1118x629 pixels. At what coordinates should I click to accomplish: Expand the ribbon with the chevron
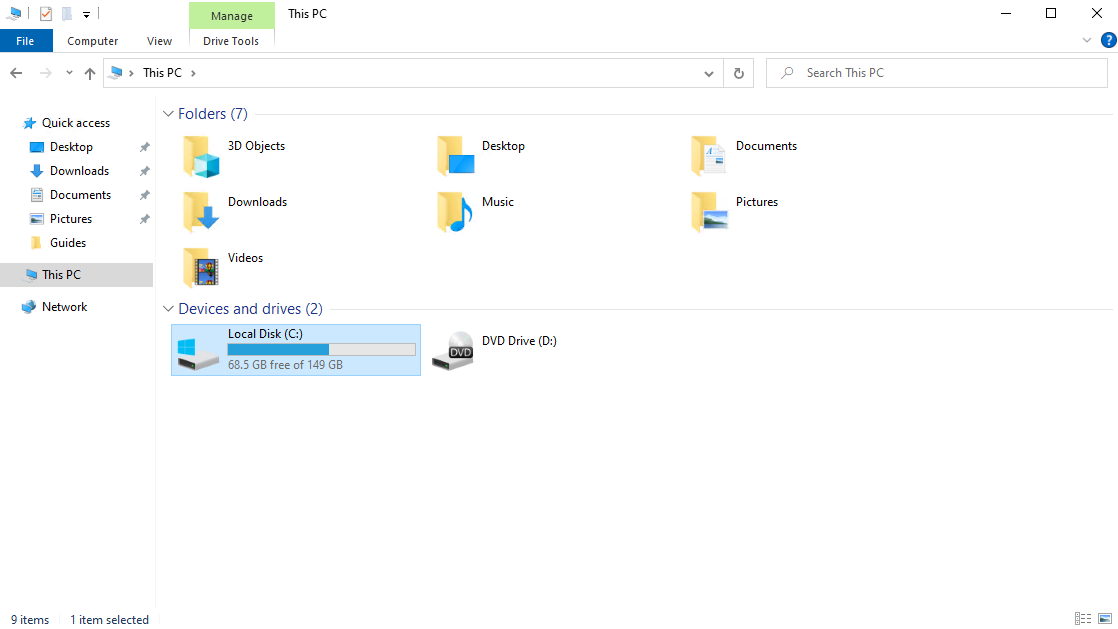click(1088, 40)
